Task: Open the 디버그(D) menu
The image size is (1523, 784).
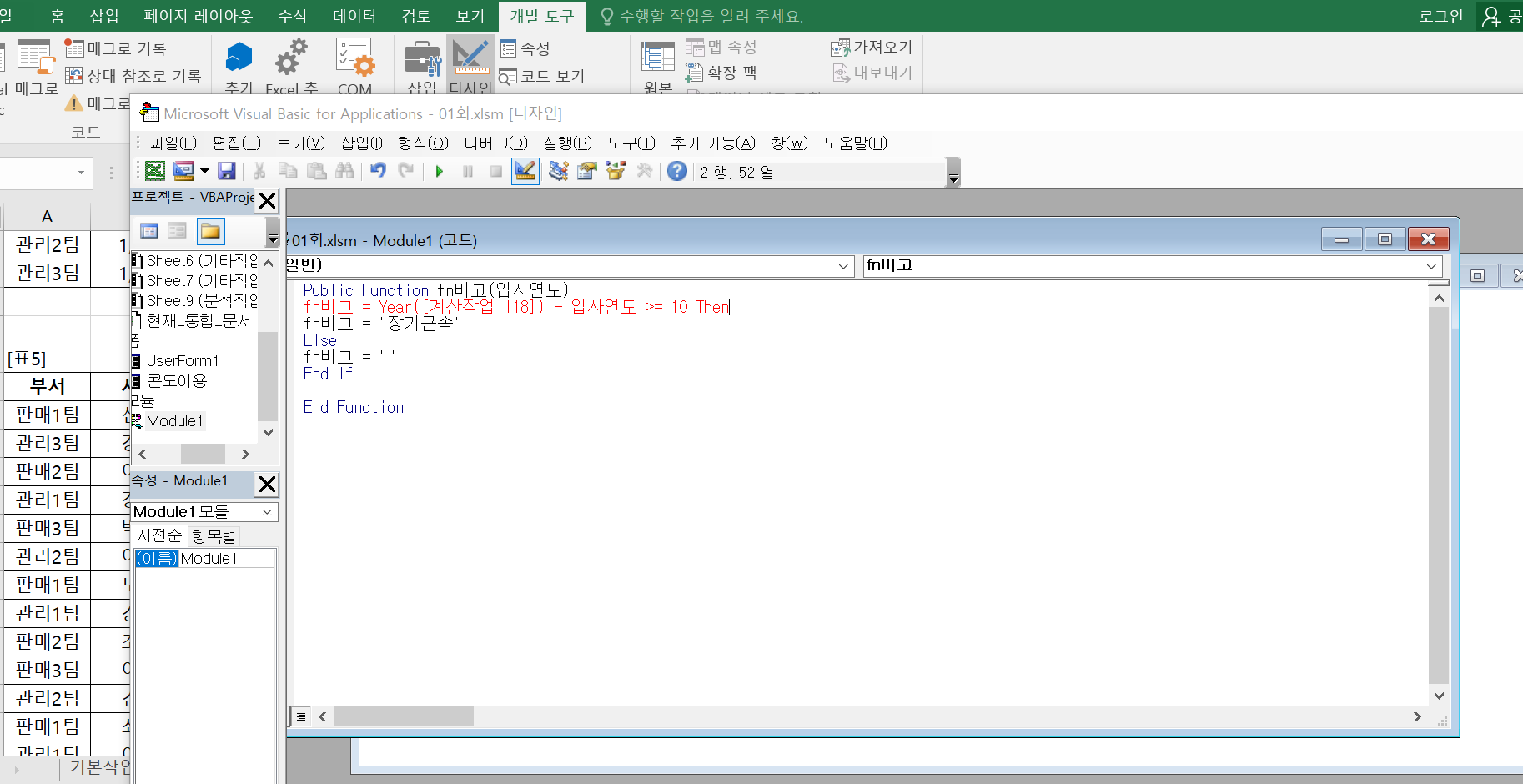Action: pyautogui.click(x=495, y=143)
